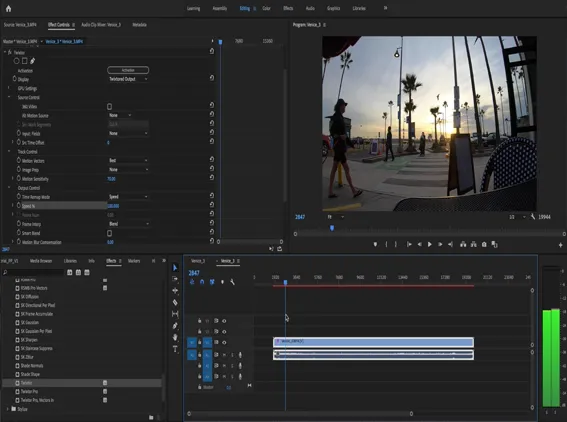Open the Frame Interp dropdown
Viewport: 567px width, 422px height.
pyautogui.click(x=129, y=224)
